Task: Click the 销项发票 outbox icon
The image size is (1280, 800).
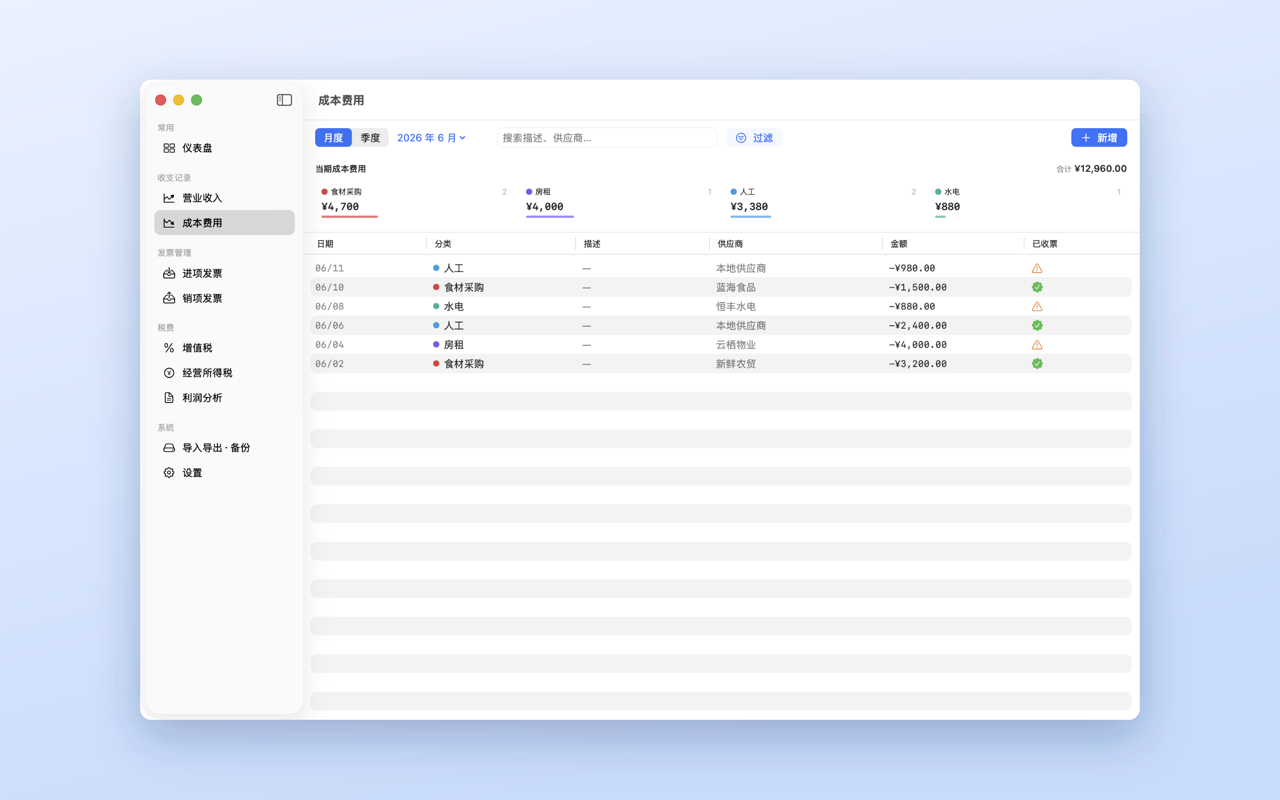Action: (169, 298)
